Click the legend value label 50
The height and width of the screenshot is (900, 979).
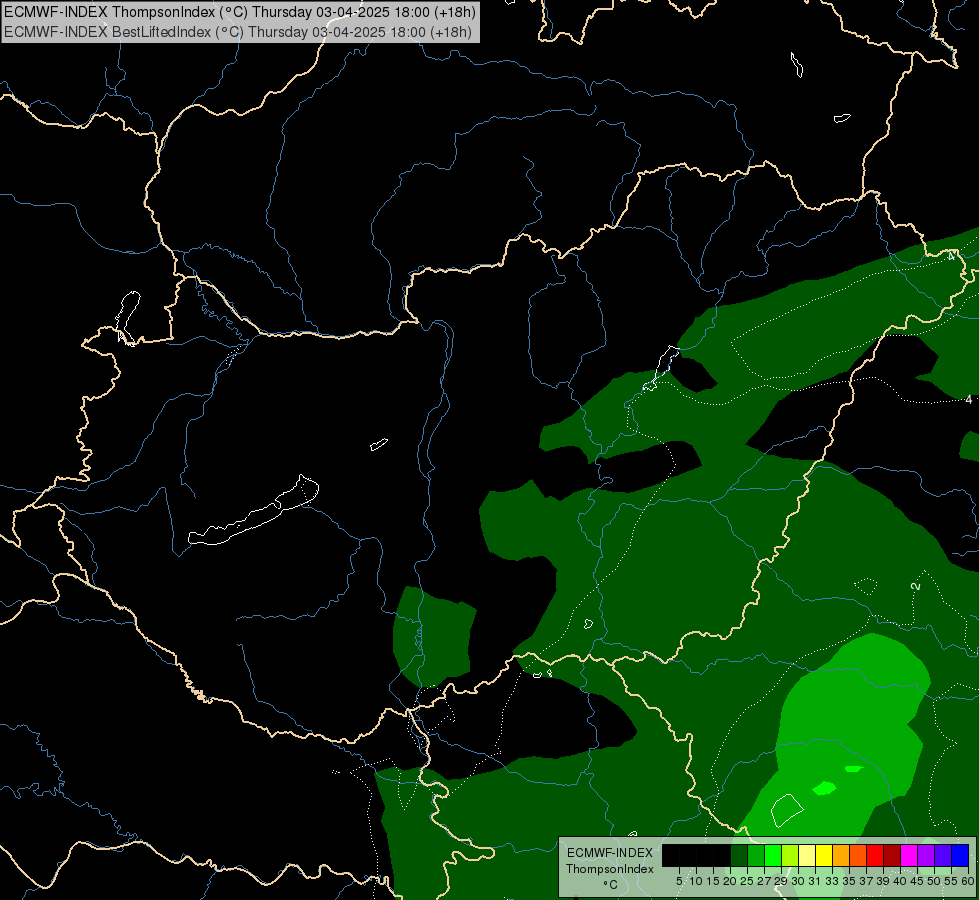tap(934, 881)
